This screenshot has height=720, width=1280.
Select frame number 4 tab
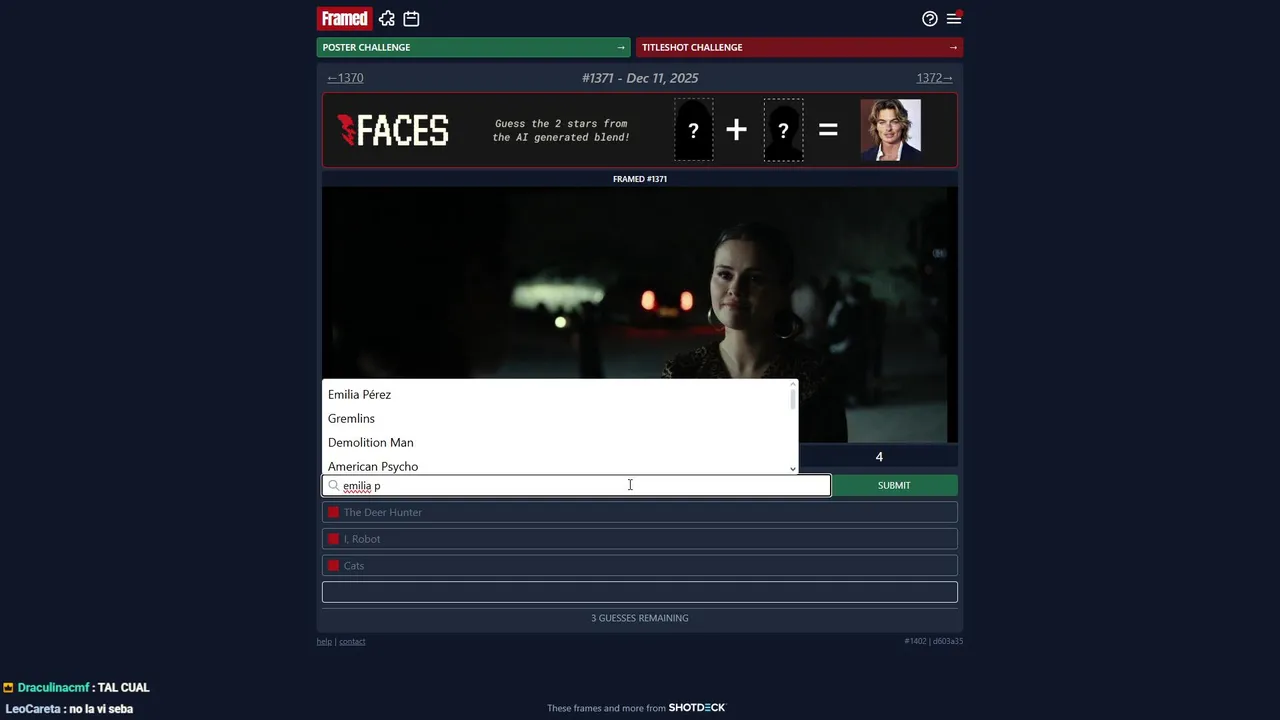pyautogui.click(x=879, y=457)
